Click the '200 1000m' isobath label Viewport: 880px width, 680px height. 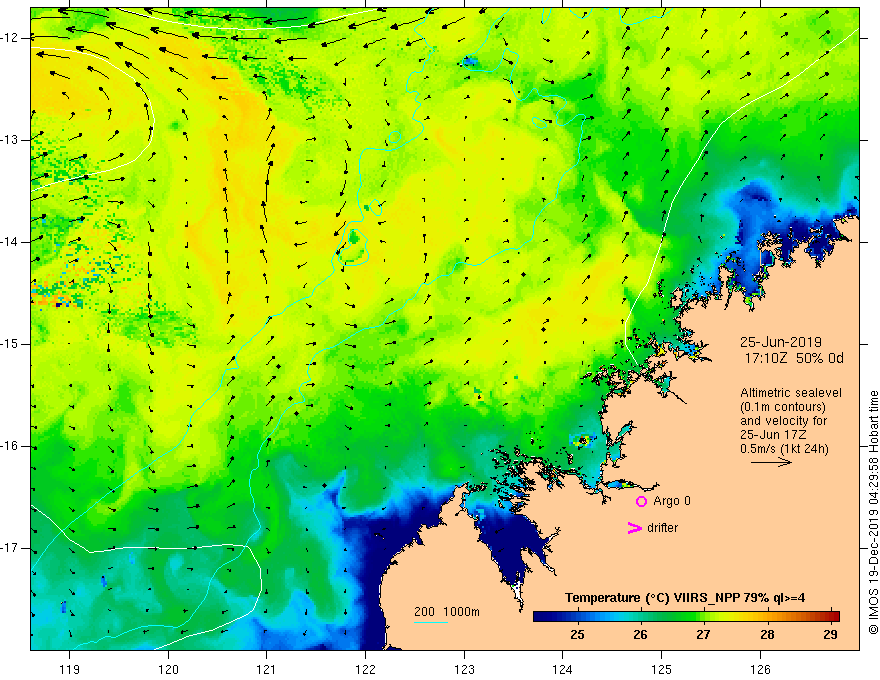coord(447,612)
